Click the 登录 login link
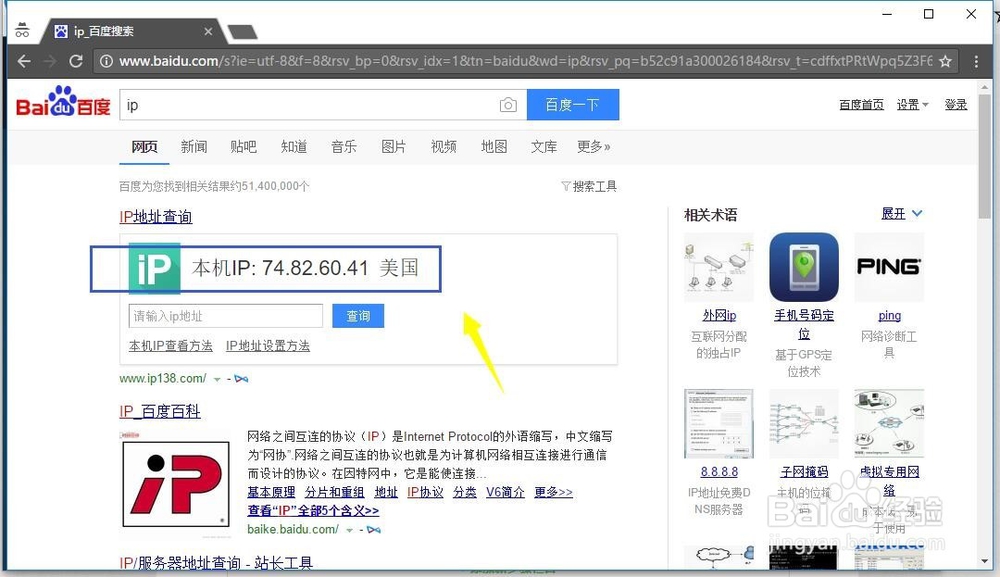The height and width of the screenshot is (577, 1000). [x=956, y=105]
